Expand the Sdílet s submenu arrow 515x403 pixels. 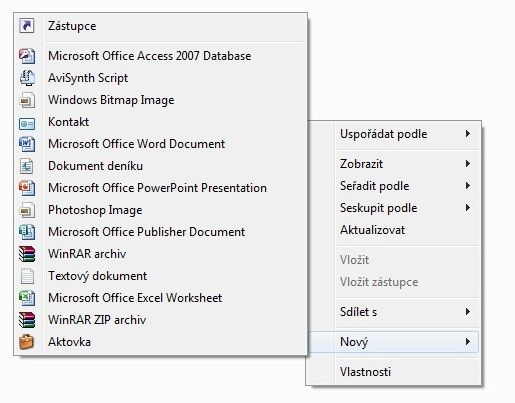click(468, 312)
